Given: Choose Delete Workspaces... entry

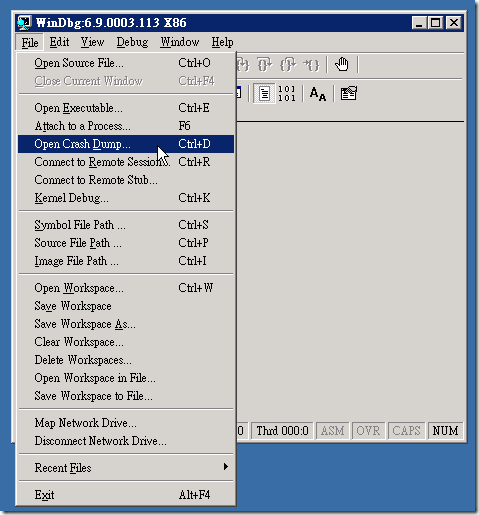Looking at the screenshot, I should click(x=126, y=360).
